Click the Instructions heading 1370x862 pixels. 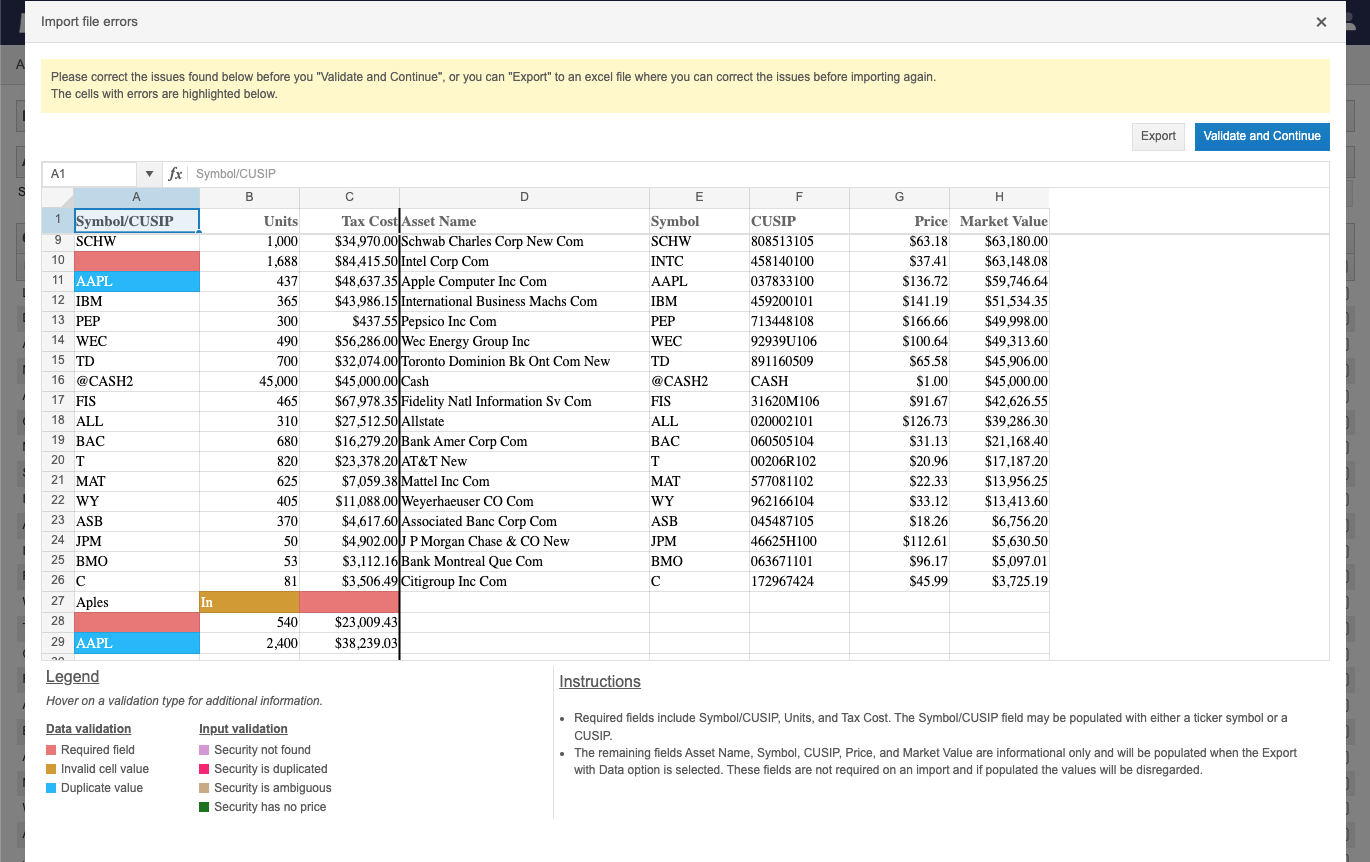click(600, 682)
